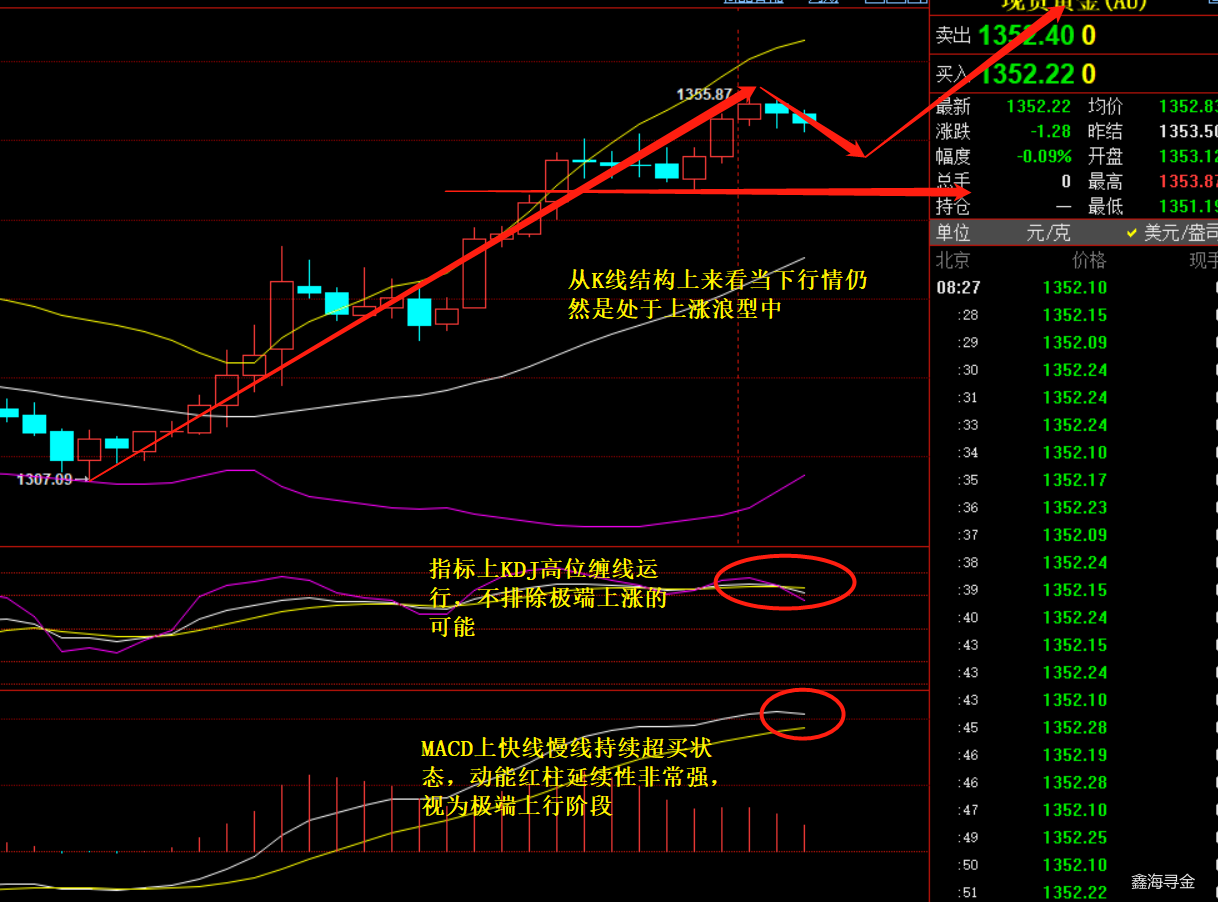Select the :36 tick row priced 1352.23
This screenshot has height=902, width=1218.
[1074, 507]
